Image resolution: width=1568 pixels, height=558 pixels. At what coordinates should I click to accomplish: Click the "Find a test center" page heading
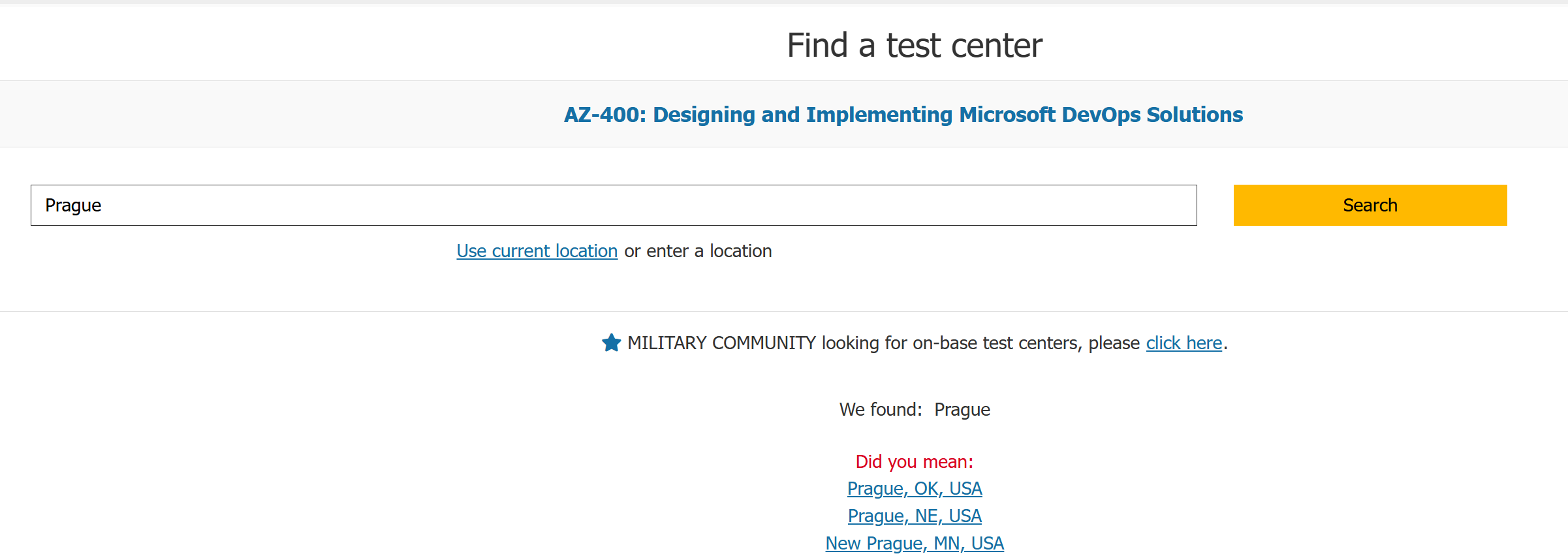pyautogui.click(x=915, y=45)
